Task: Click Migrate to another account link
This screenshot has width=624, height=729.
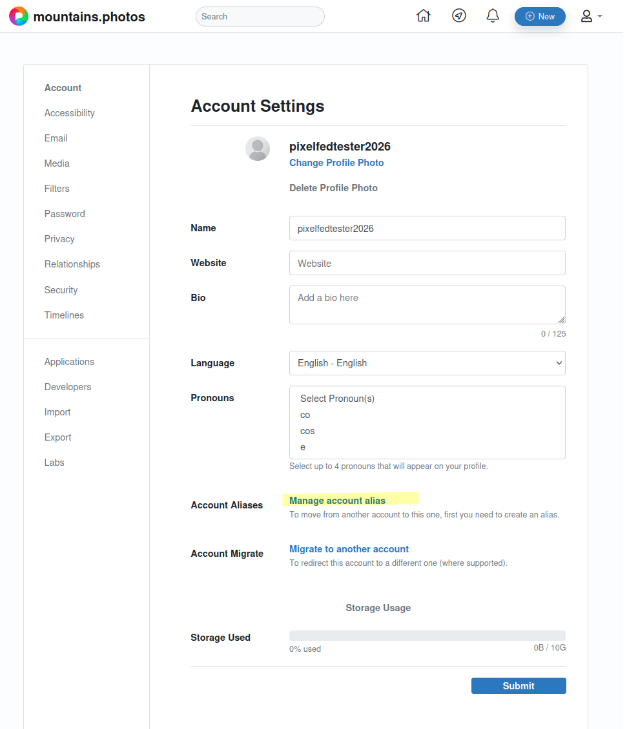Action: 349,549
